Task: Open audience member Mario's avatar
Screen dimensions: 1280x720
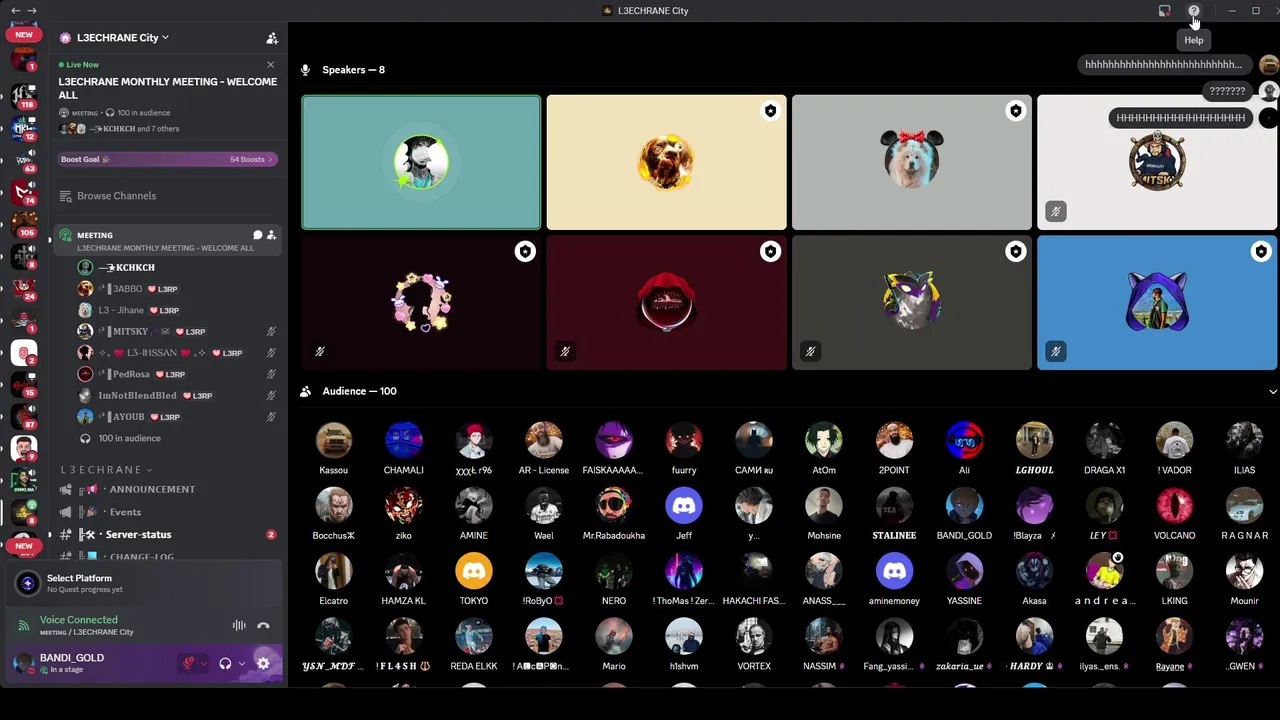Action: [x=614, y=636]
